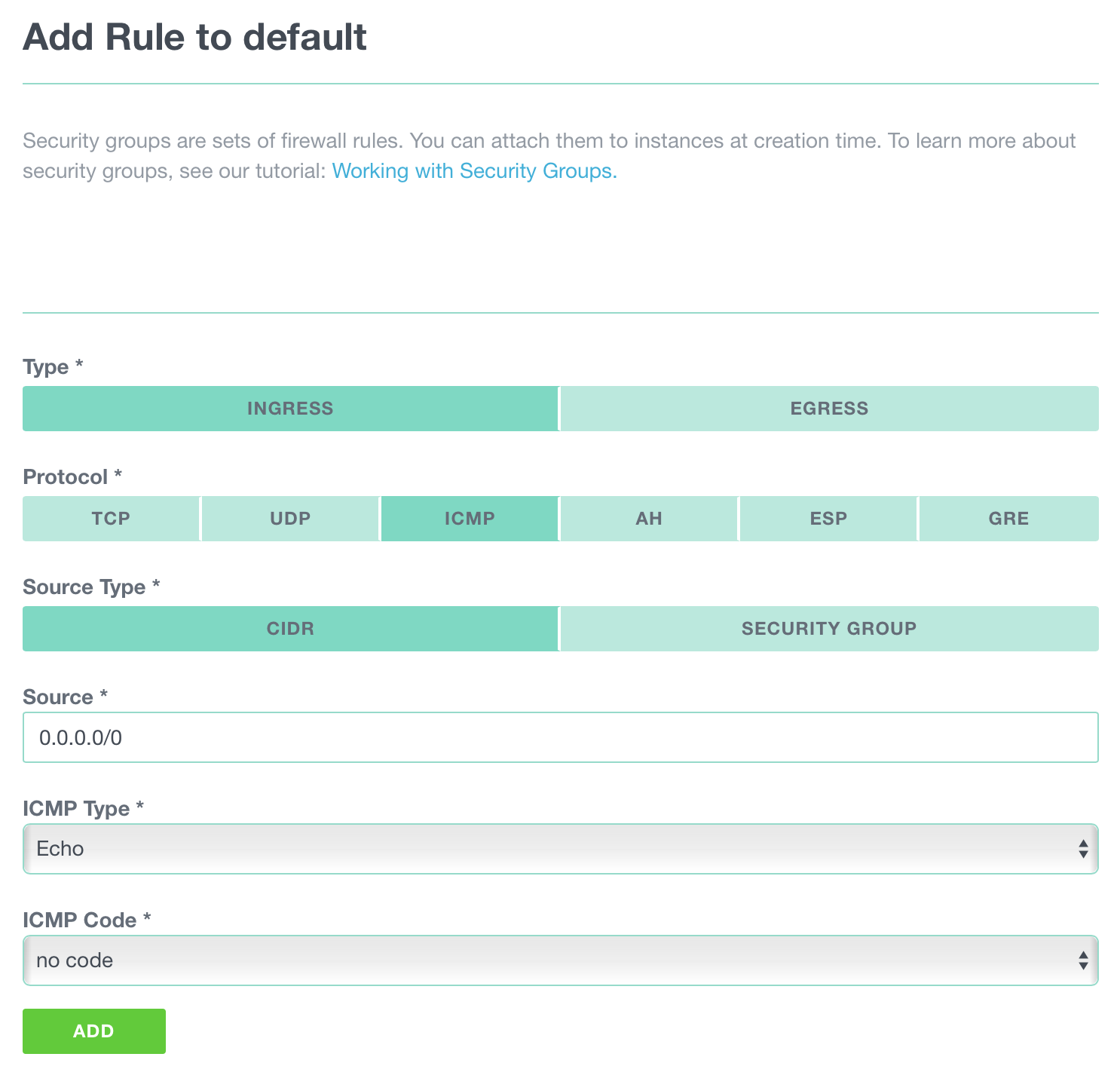The width and height of the screenshot is (1120, 1066).
Task: Select GRE protocol
Action: pos(1008,519)
